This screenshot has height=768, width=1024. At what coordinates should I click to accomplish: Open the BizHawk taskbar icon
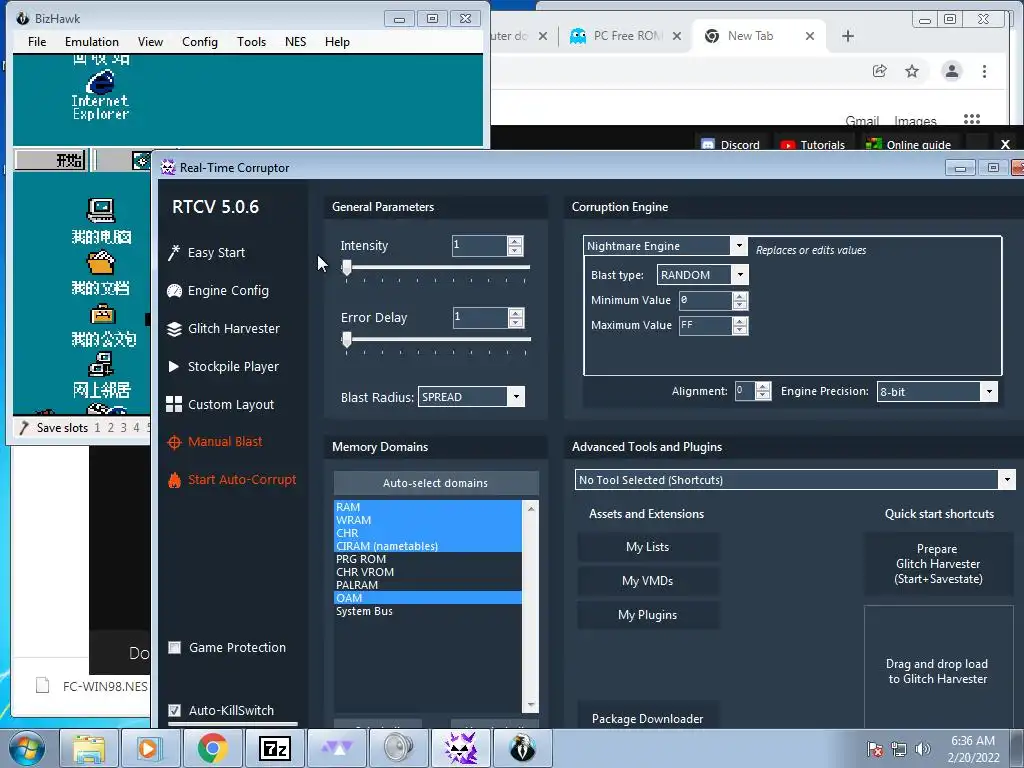522,748
